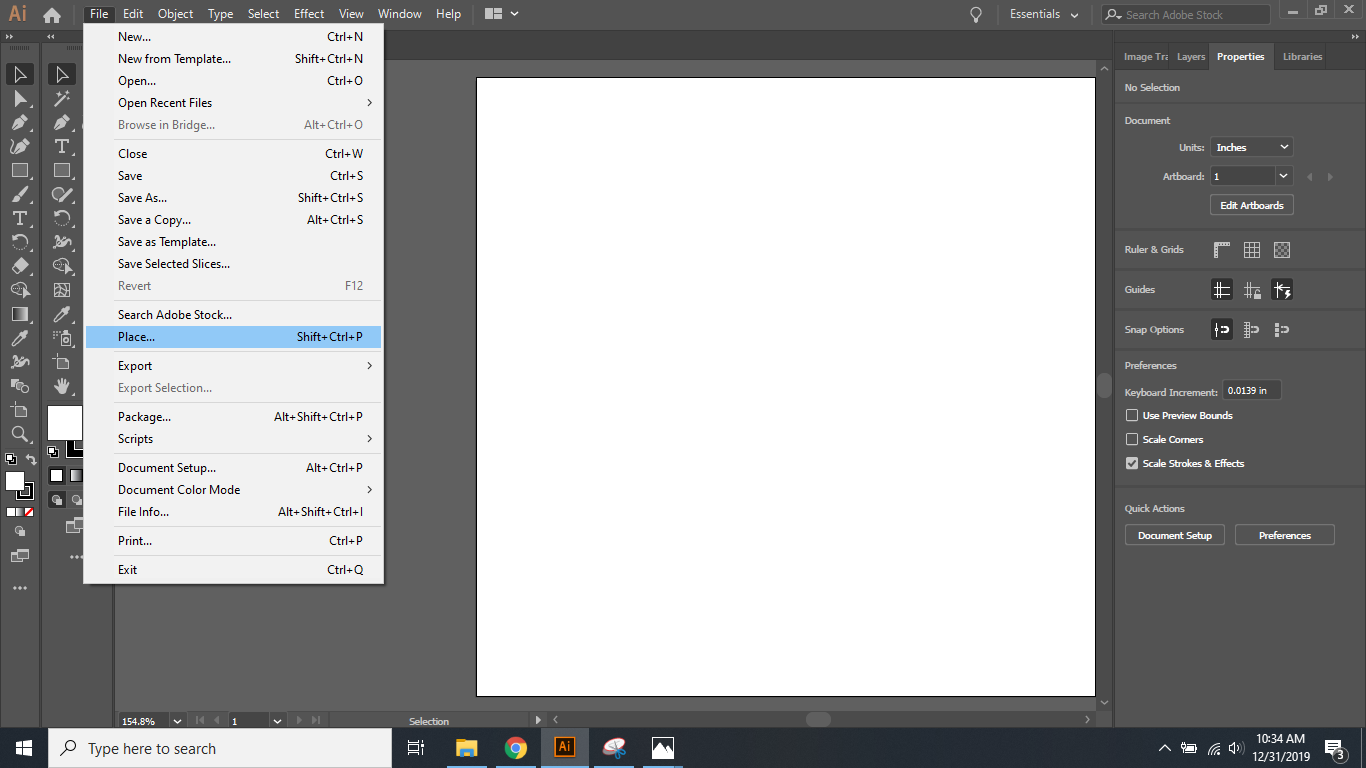Open the Units dropdown

point(1250,146)
